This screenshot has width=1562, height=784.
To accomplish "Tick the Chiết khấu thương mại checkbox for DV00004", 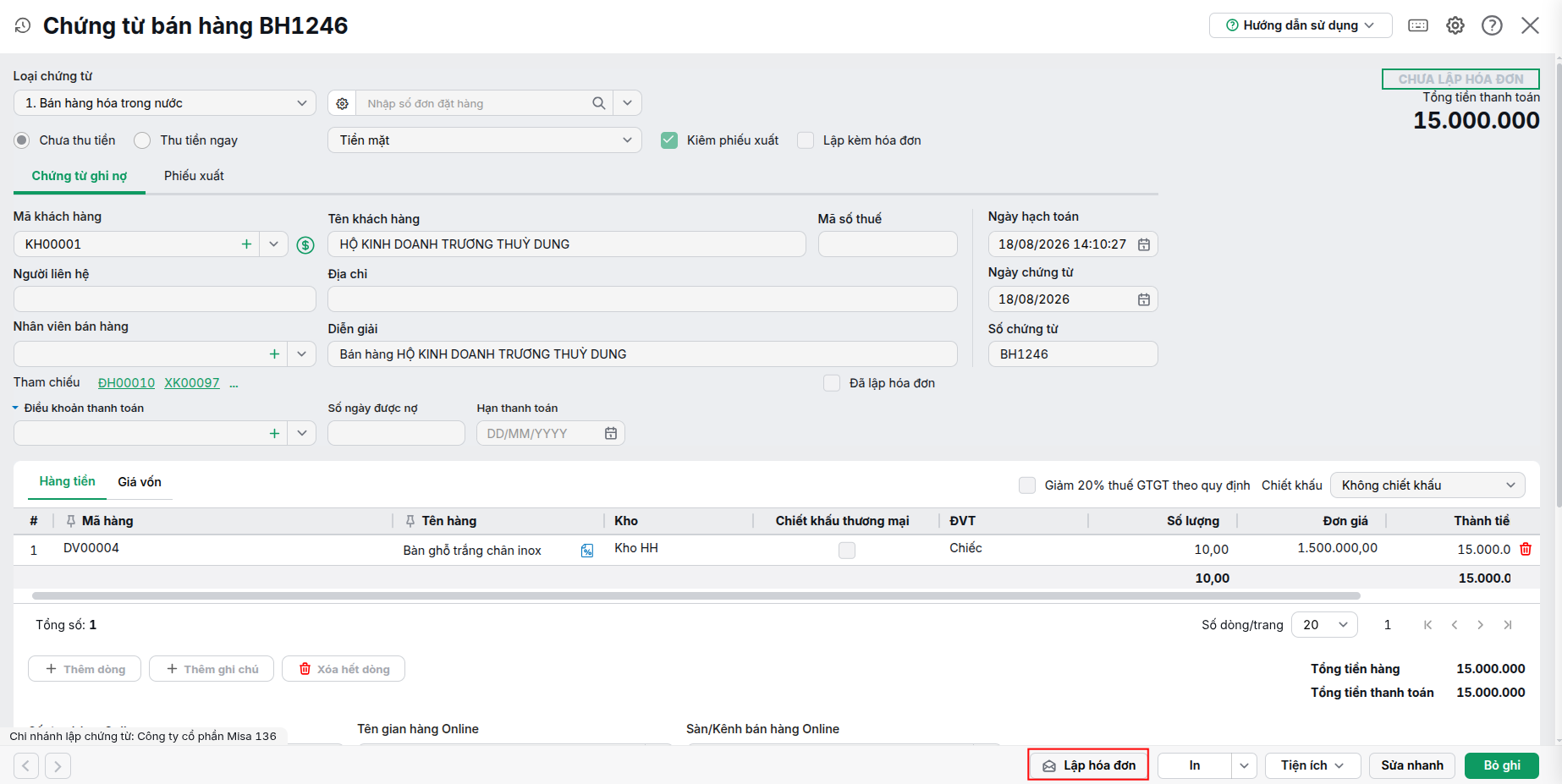I will [x=847, y=551].
